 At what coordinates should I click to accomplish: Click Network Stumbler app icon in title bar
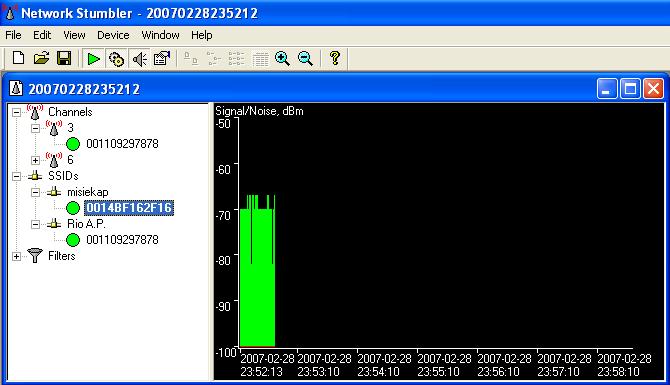(10, 12)
